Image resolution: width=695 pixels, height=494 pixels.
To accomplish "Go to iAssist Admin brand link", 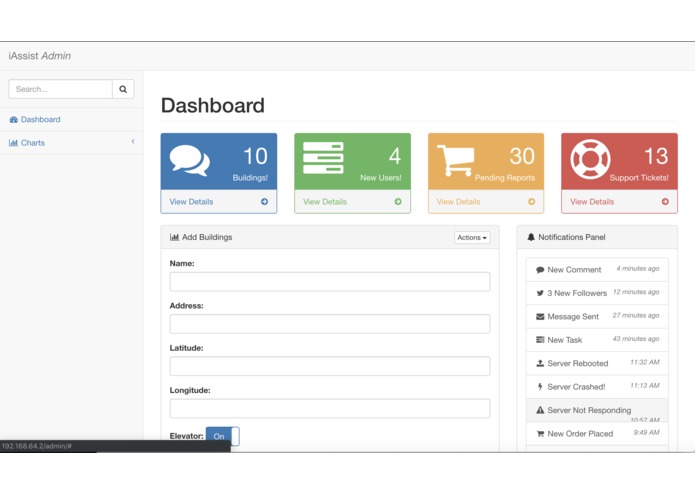I will point(39,56).
